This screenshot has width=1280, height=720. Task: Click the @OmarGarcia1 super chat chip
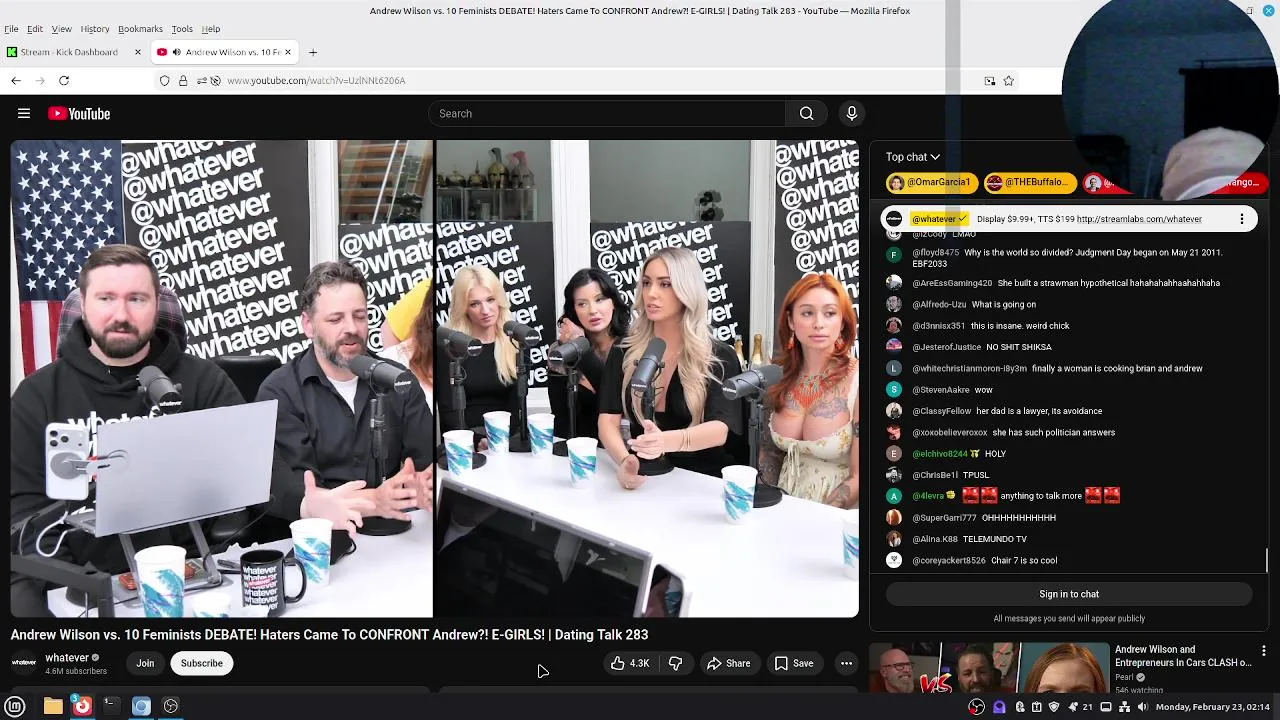(930, 183)
